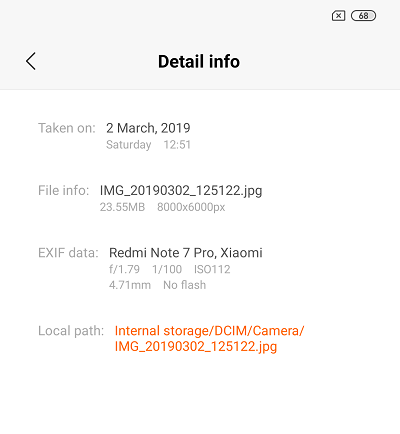
Task: Select the Detail info title
Action: click(199, 62)
